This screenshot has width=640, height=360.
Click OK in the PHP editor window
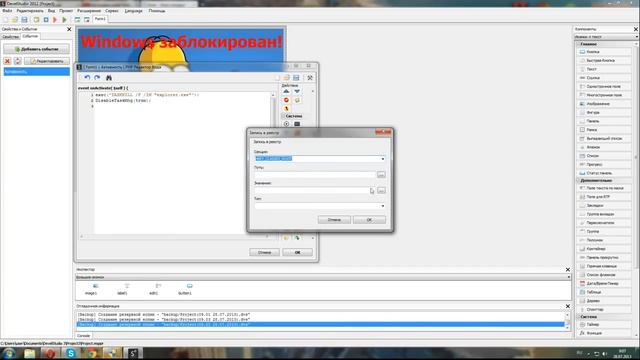[x=297, y=252]
